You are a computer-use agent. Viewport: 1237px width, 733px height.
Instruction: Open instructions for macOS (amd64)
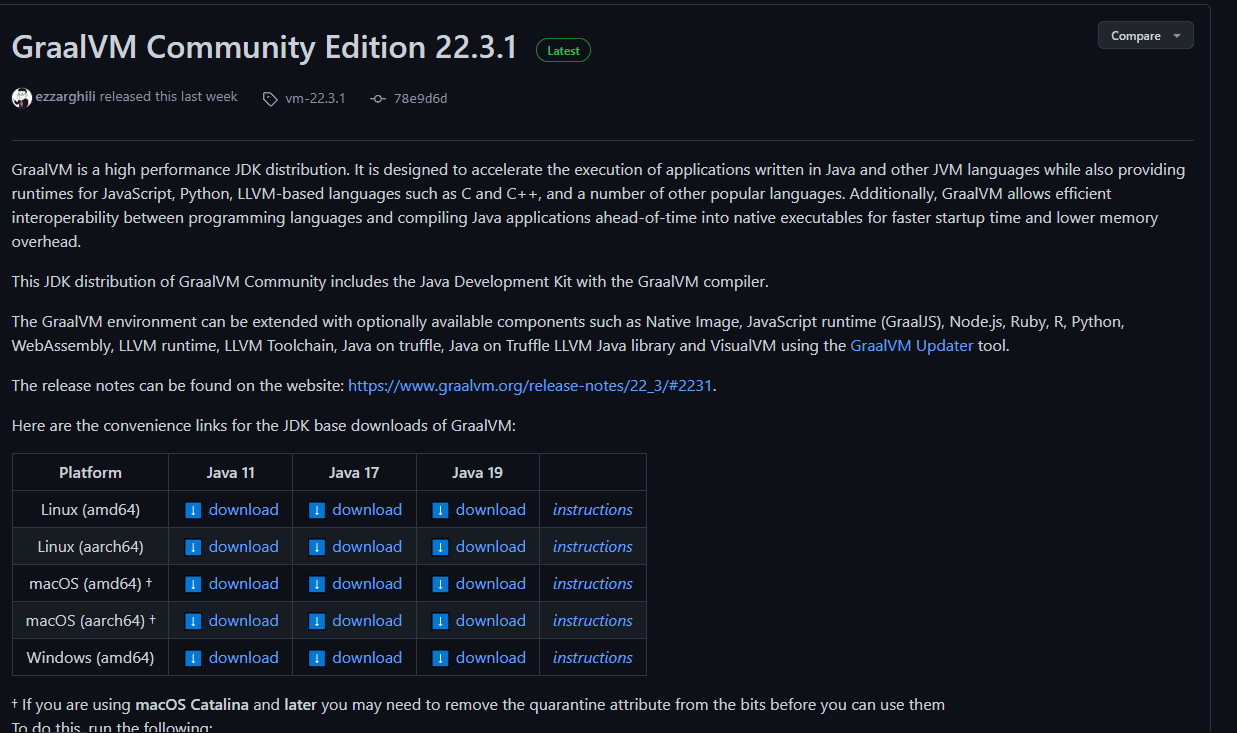593,584
